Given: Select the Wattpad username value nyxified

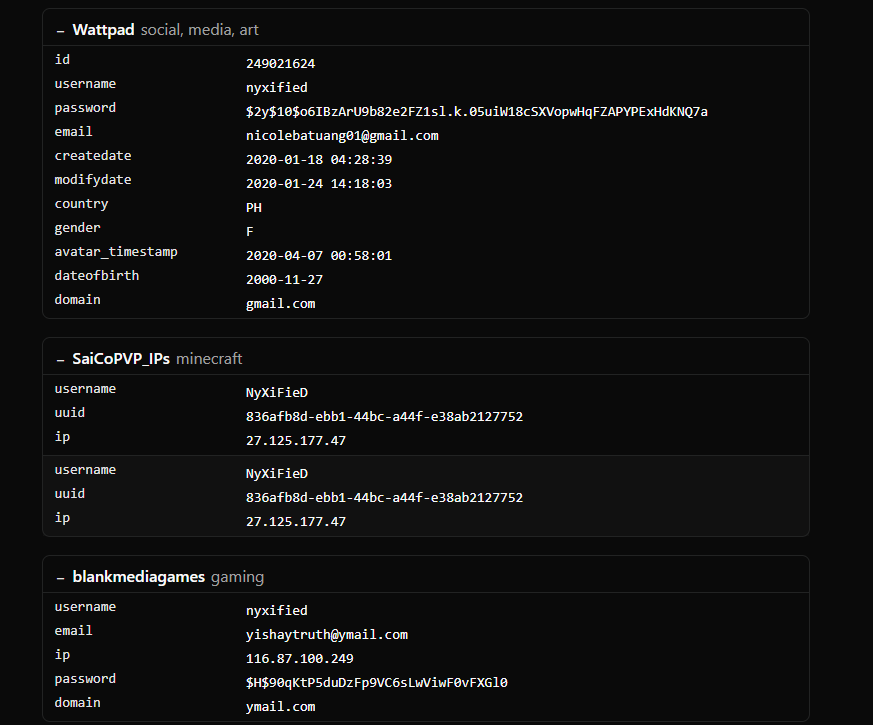Looking at the screenshot, I should click(x=277, y=88).
